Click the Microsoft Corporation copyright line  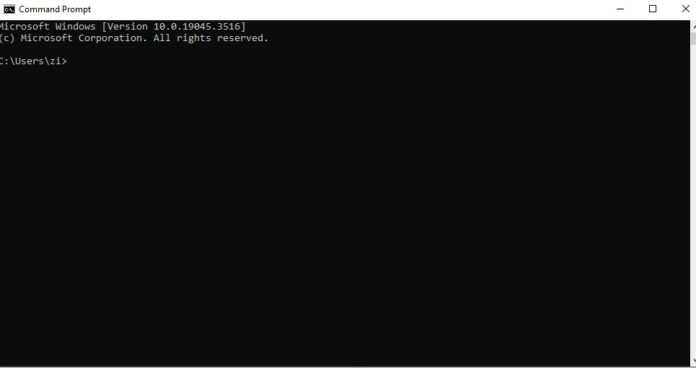(x=134, y=38)
